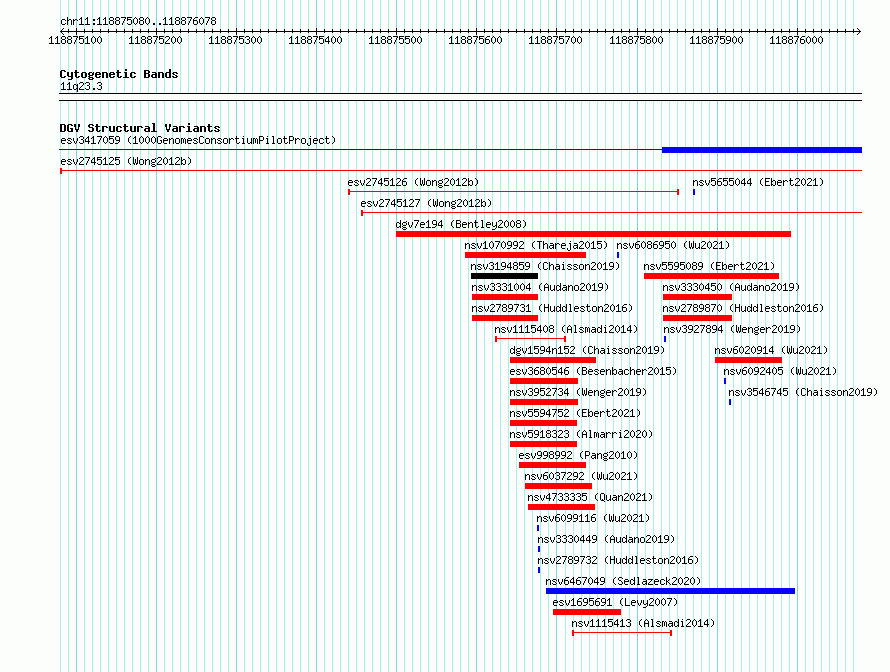The height and width of the screenshot is (672, 890).
Task: Click the nsv5655044 blue insertion marker
Action: click(x=694, y=192)
